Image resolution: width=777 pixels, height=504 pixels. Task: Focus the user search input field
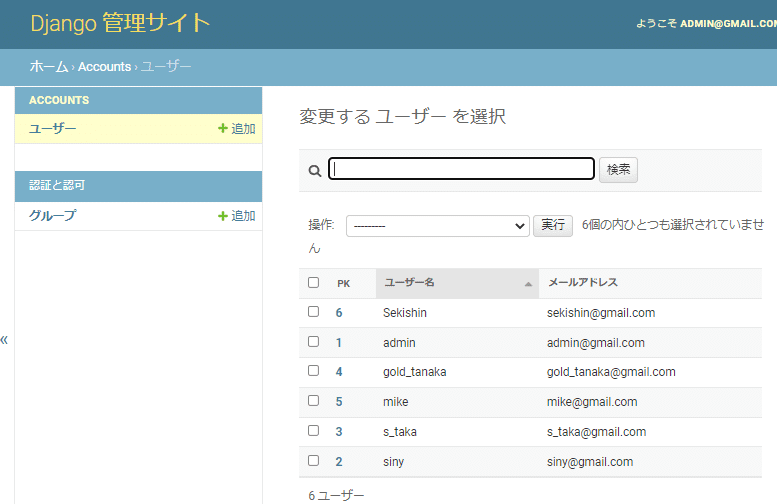pyautogui.click(x=461, y=168)
